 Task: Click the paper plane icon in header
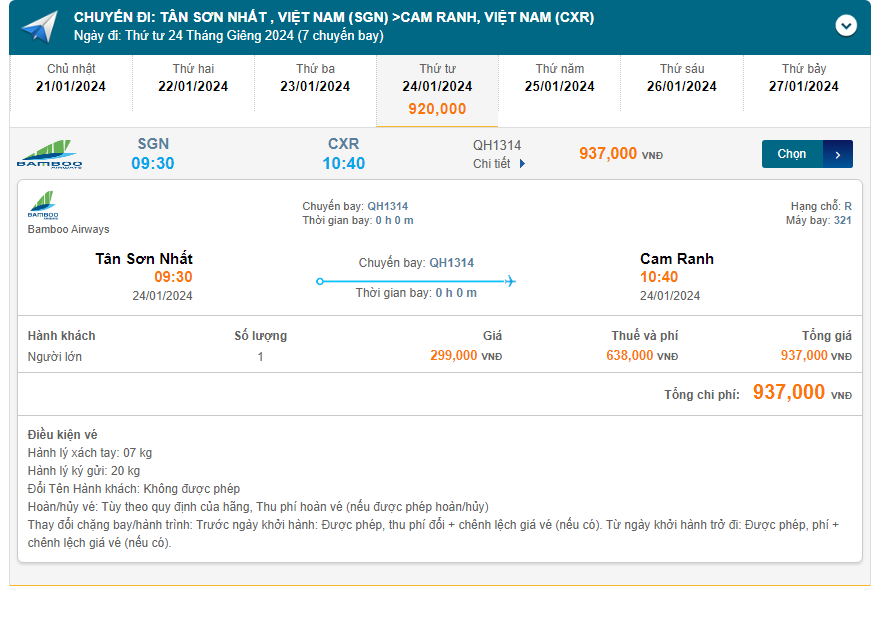click(39, 27)
